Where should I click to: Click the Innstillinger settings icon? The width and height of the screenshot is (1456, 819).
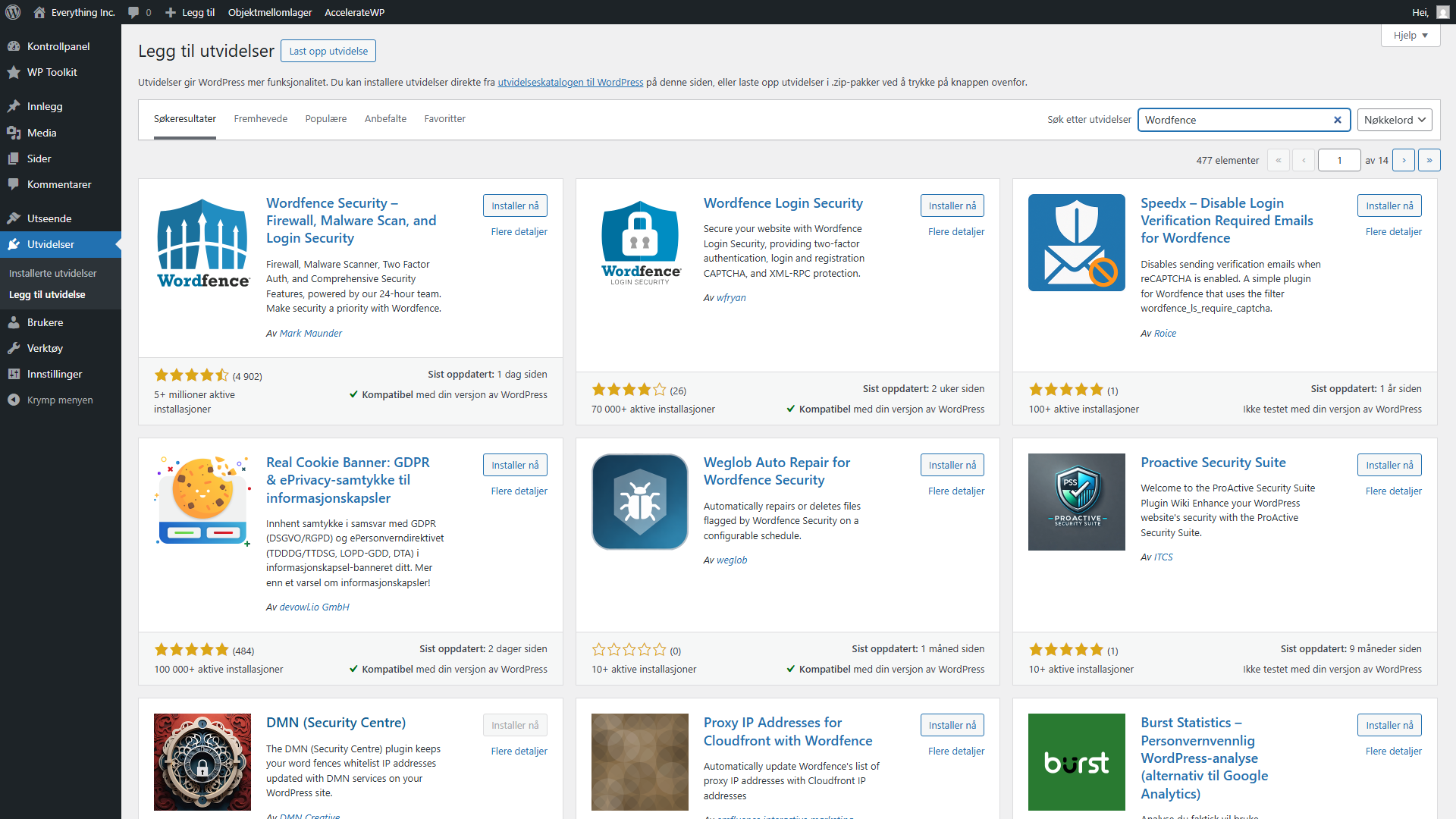[x=14, y=374]
